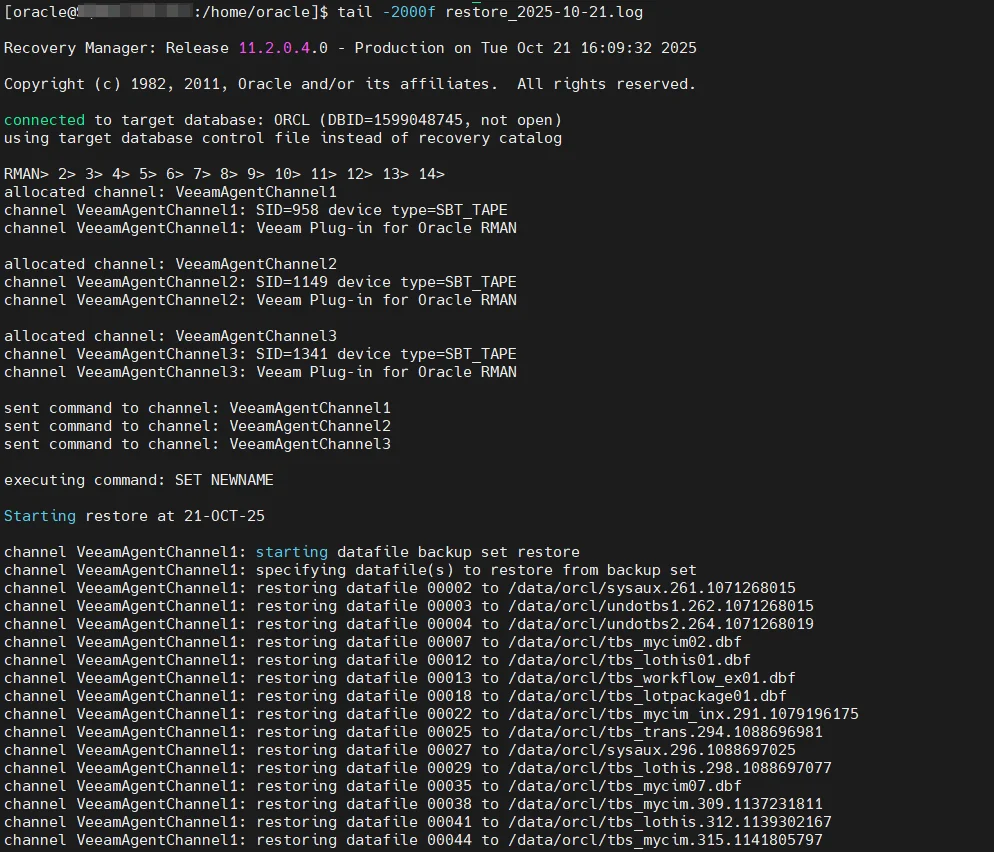The width and height of the screenshot is (994, 852).
Task: Click the "allocated channel: VeeamAgentChannel1" line
Action: [x=170, y=192]
